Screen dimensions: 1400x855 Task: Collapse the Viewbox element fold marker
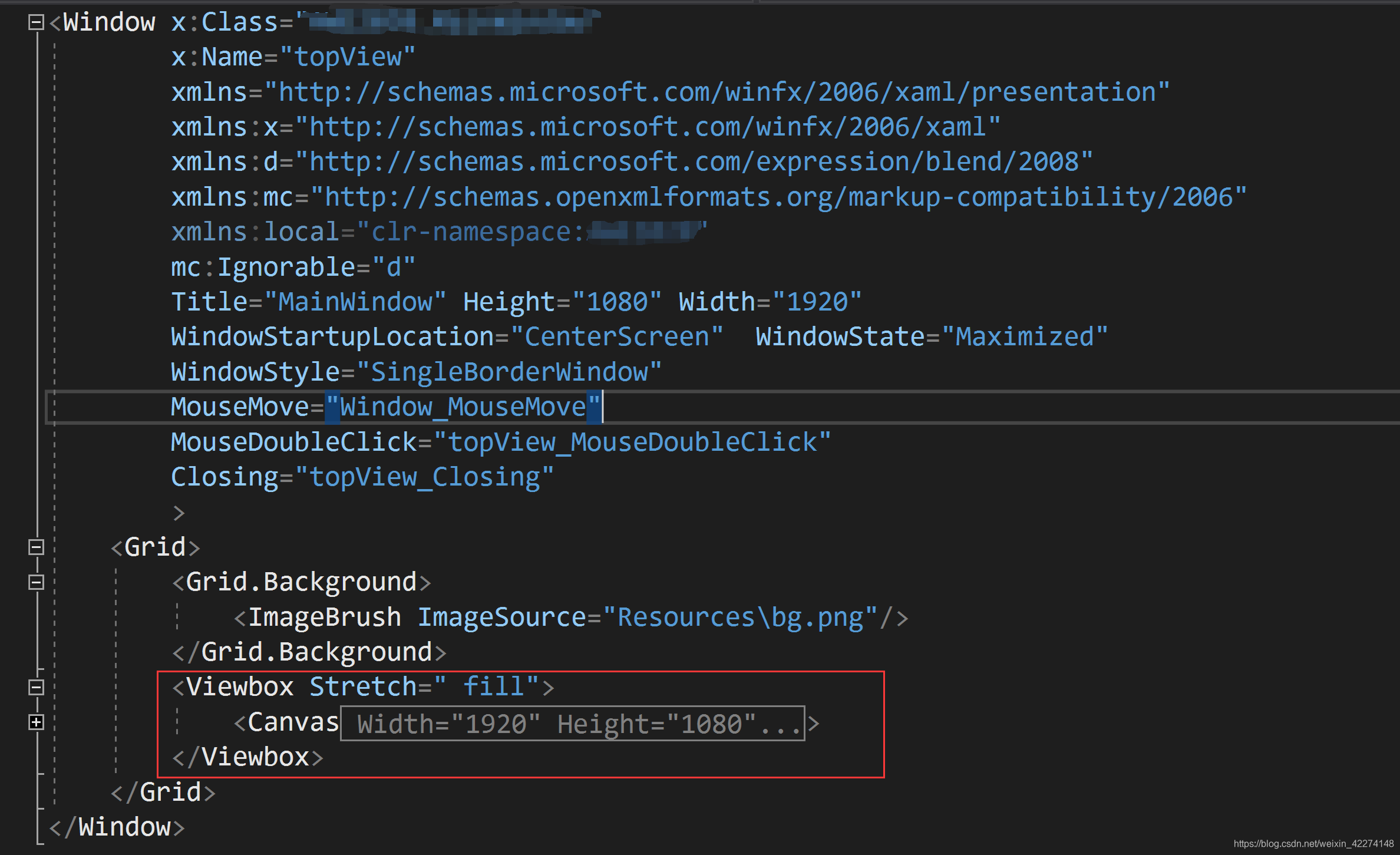(x=36, y=687)
